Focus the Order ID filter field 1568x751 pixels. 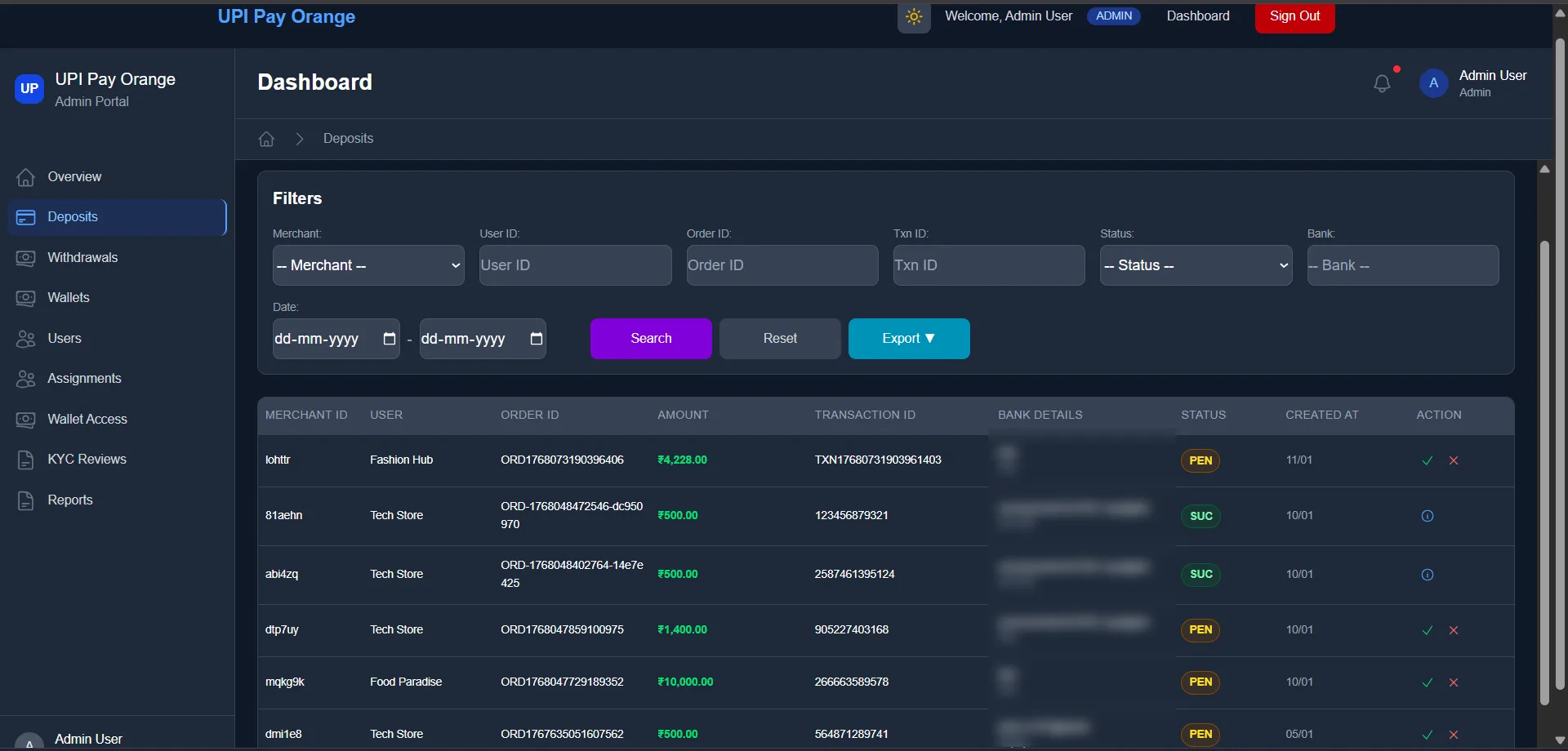(x=782, y=265)
